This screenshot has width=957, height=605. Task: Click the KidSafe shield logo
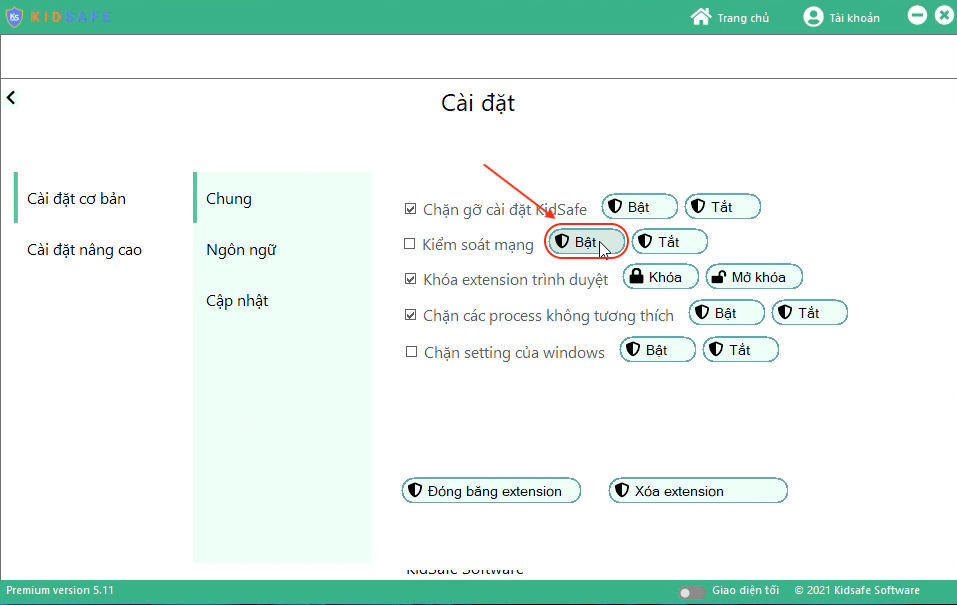coord(14,17)
